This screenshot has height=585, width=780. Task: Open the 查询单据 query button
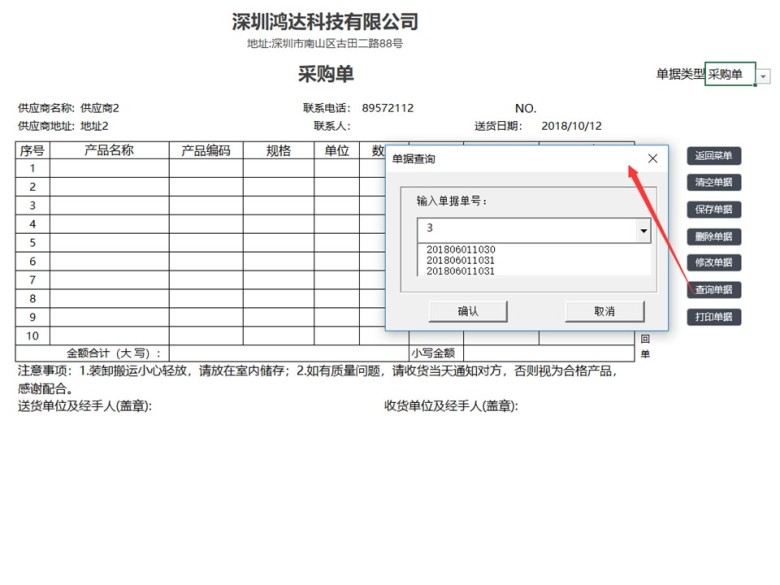click(714, 290)
